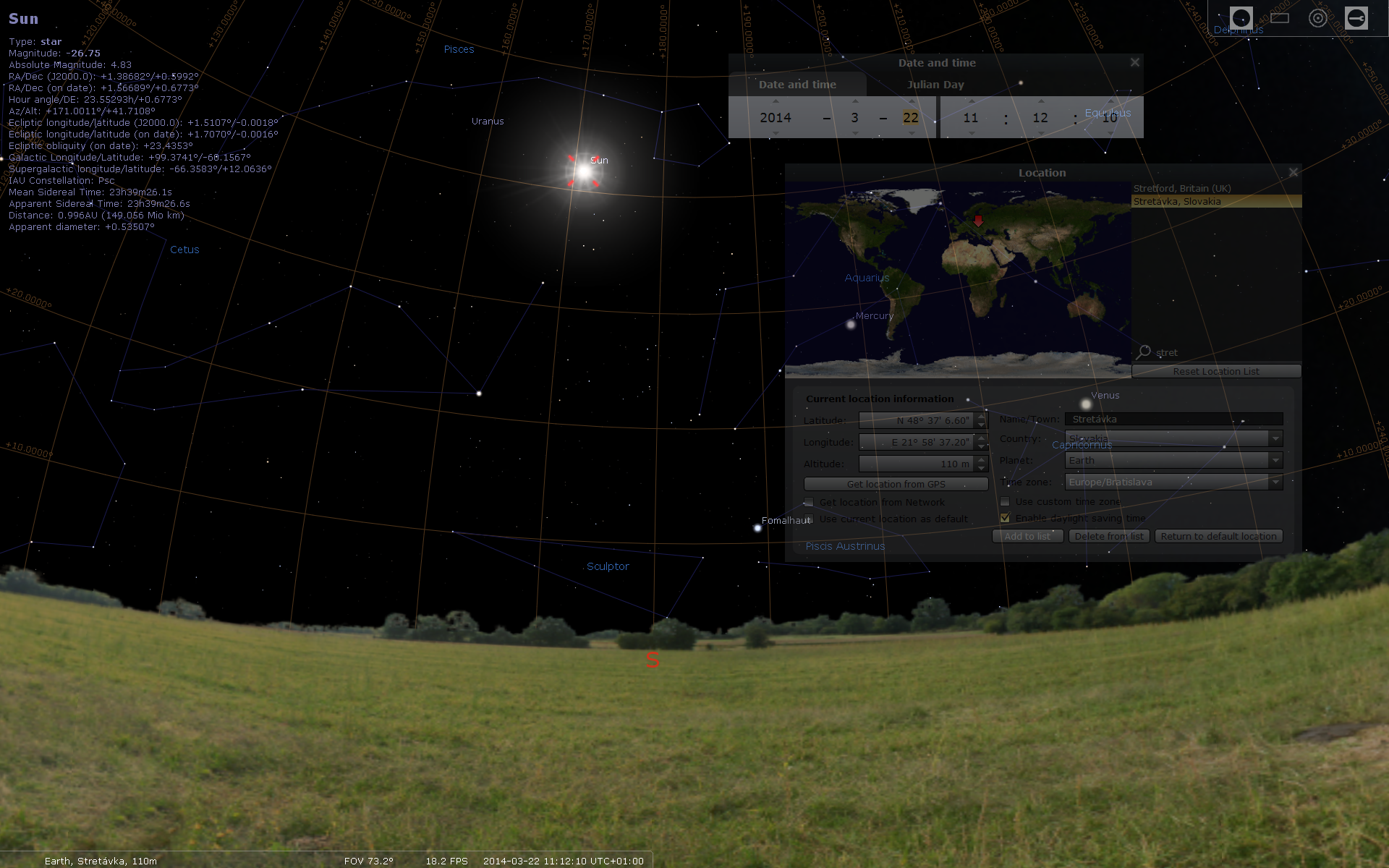Enable Get location from Network checkbox

[x=810, y=502]
